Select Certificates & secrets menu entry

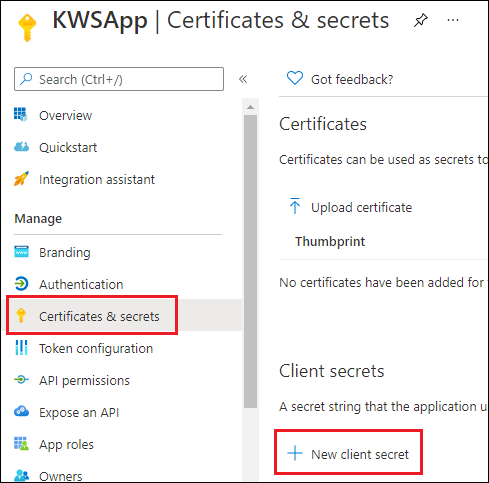pos(92,315)
